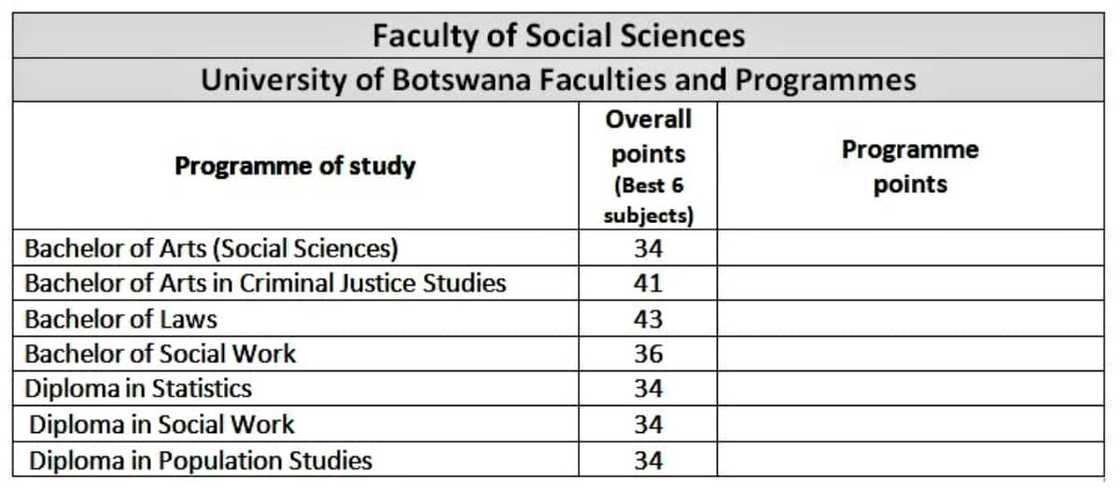1120x489 pixels.
Task: Click the 'Bachelor of Social Work' cell
Action: pyautogui.click(x=160, y=354)
